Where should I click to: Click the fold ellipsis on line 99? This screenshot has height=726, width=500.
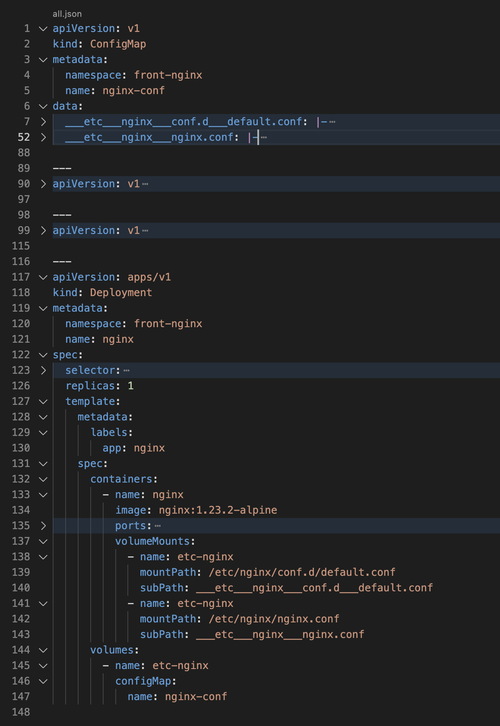(145, 231)
